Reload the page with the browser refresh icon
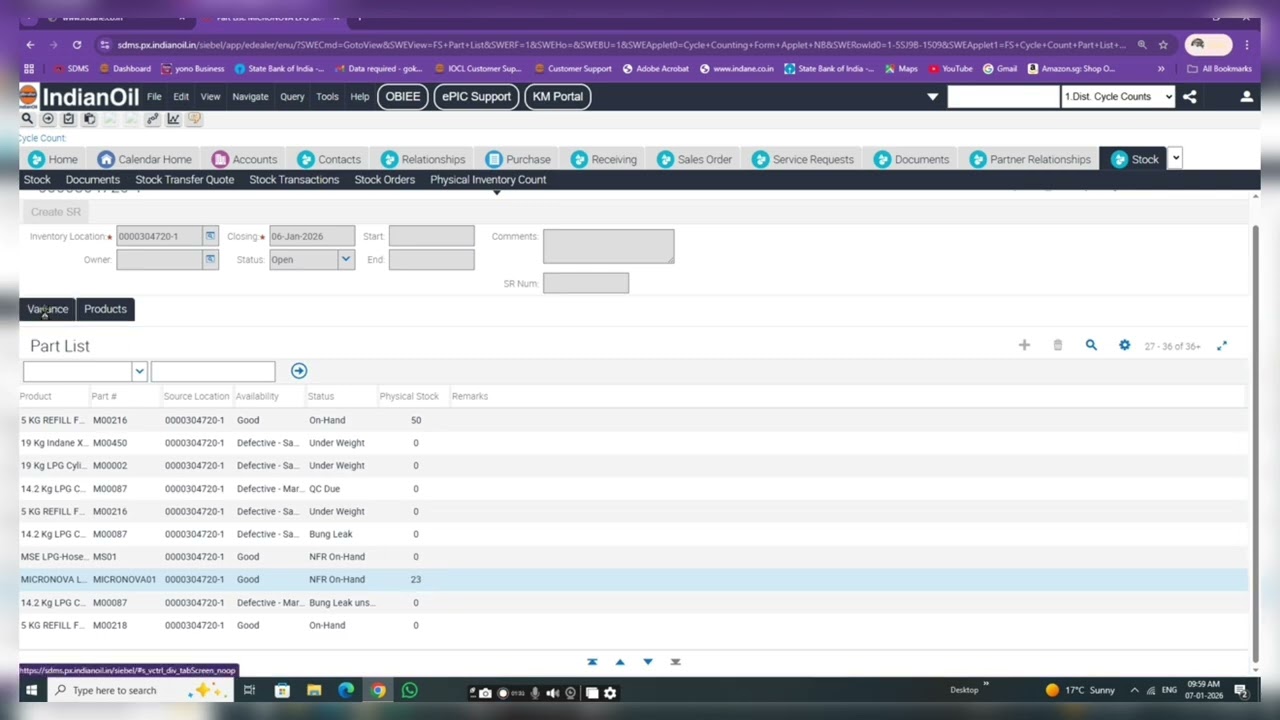 coord(77,45)
